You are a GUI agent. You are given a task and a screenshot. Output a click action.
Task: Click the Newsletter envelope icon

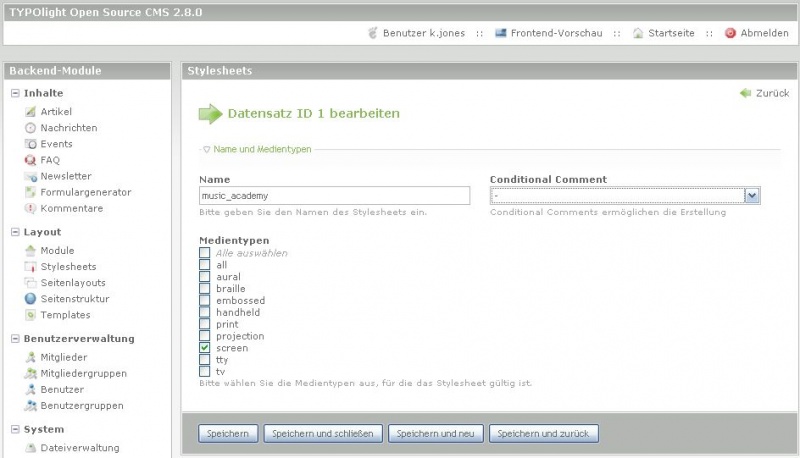click(x=30, y=176)
